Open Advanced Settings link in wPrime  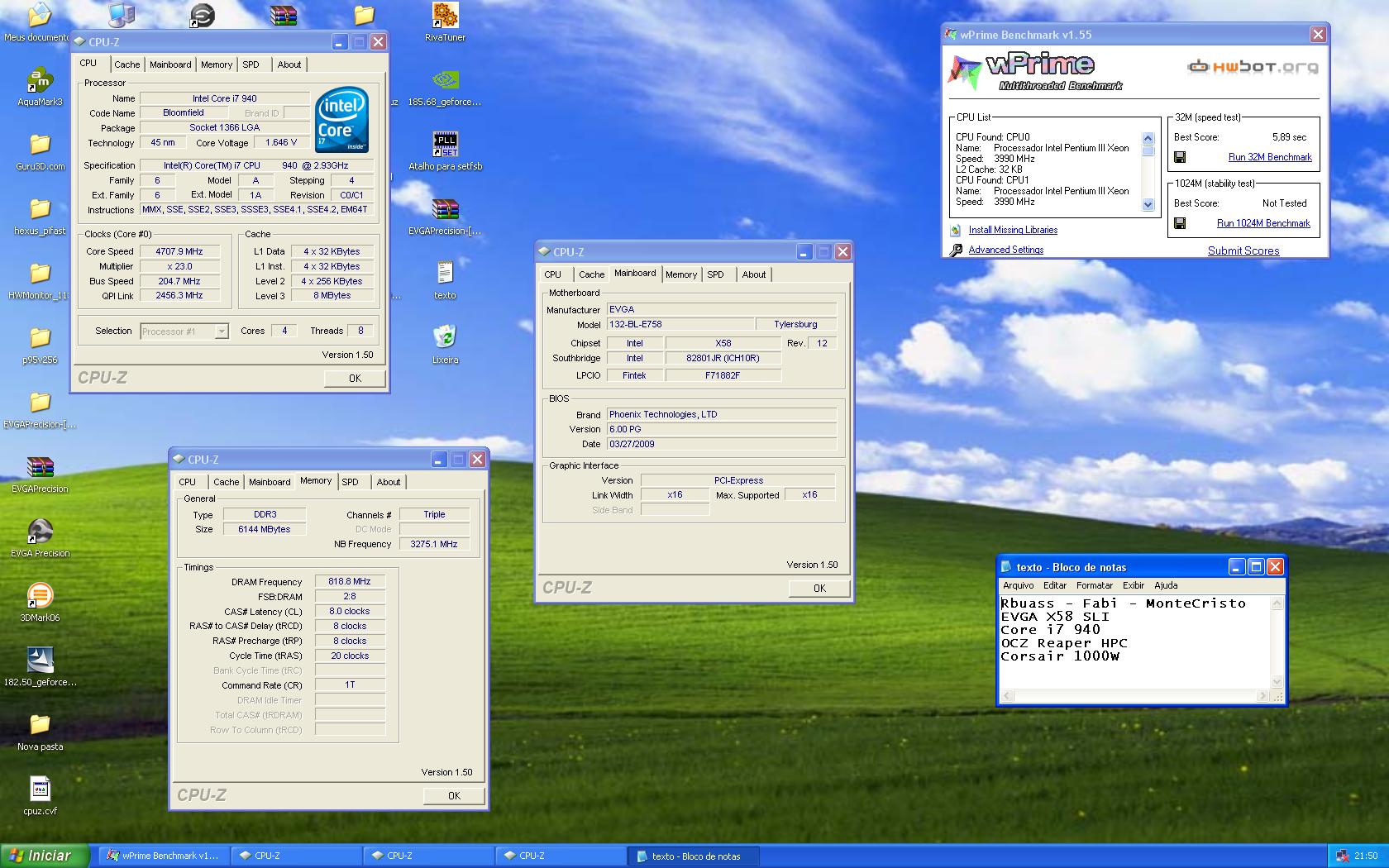(x=1005, y=250)
